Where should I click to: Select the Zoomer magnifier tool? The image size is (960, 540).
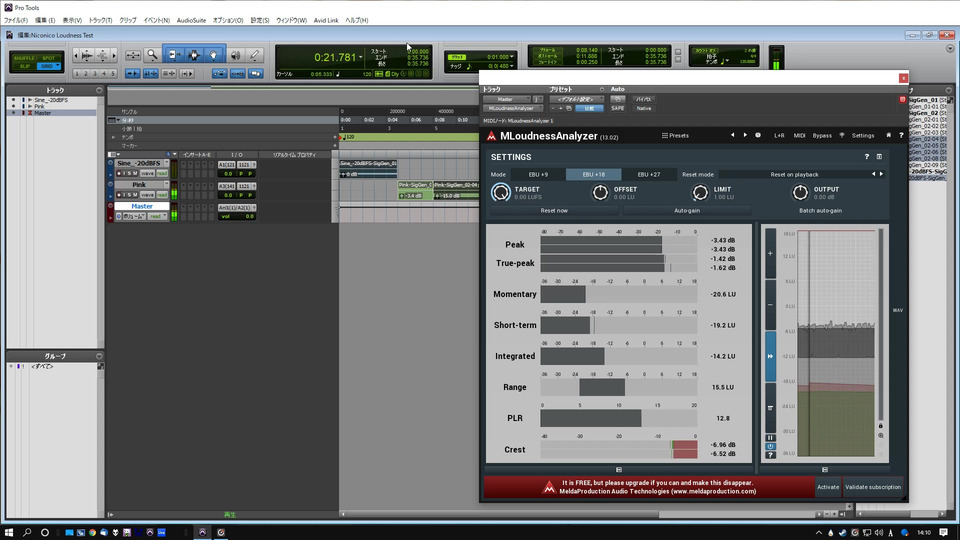pos(152,55)
